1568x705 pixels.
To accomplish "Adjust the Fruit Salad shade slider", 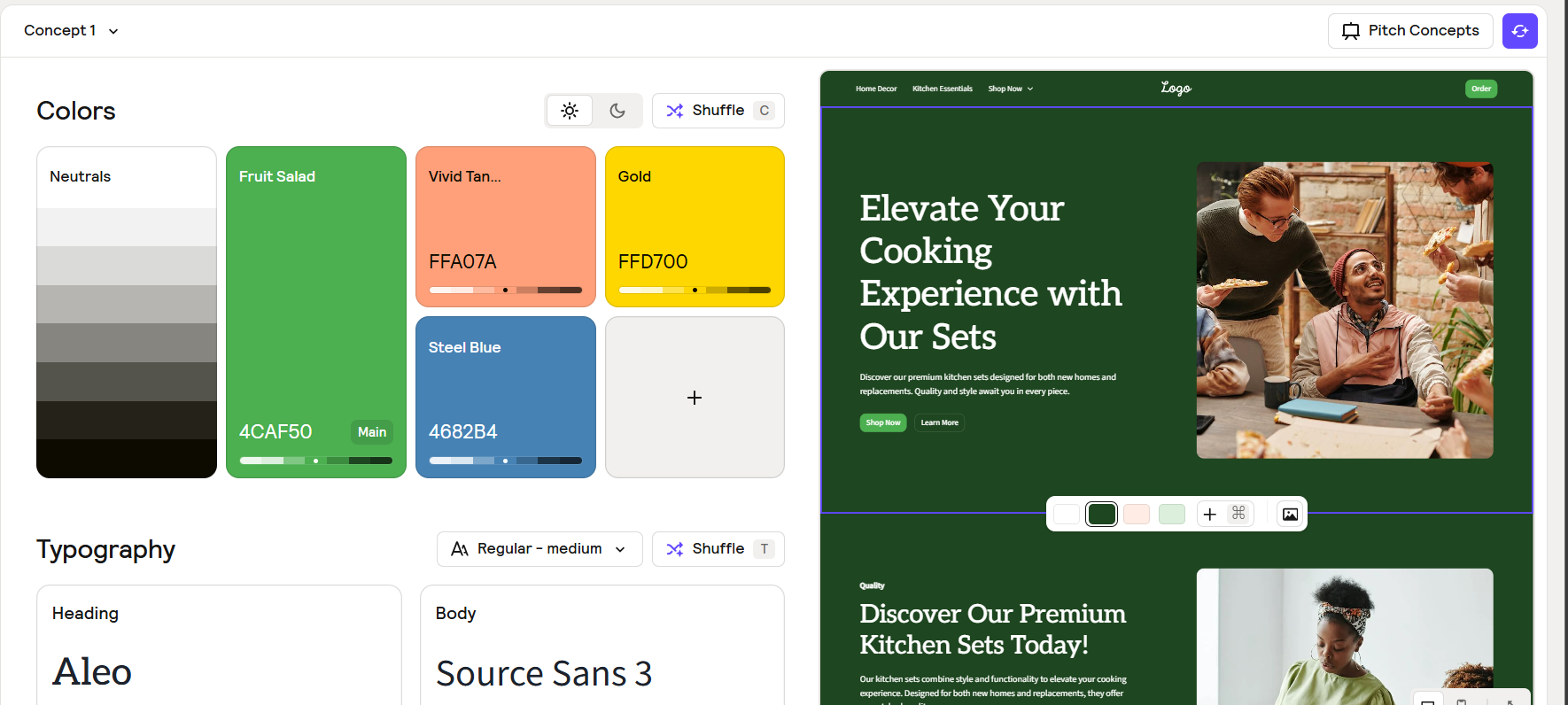I will pyautogui.click(x=316, y=461).
